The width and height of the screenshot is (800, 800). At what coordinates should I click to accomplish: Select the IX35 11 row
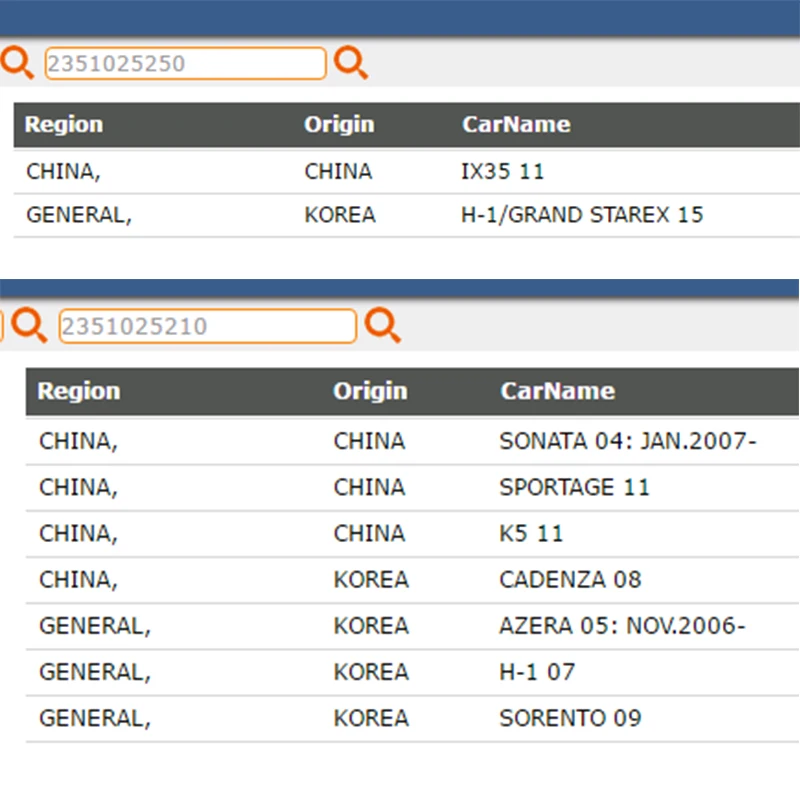(407, 171)
